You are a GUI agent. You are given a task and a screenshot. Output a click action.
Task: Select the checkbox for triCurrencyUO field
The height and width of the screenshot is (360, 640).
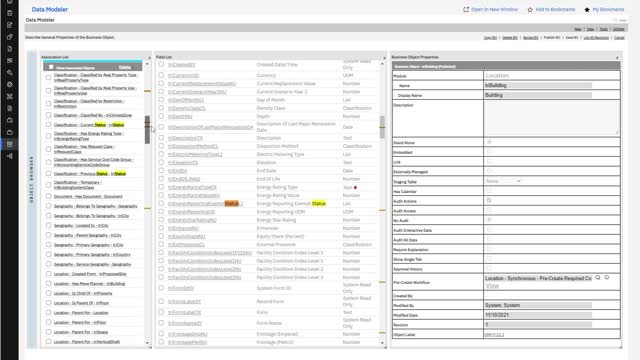161,75
